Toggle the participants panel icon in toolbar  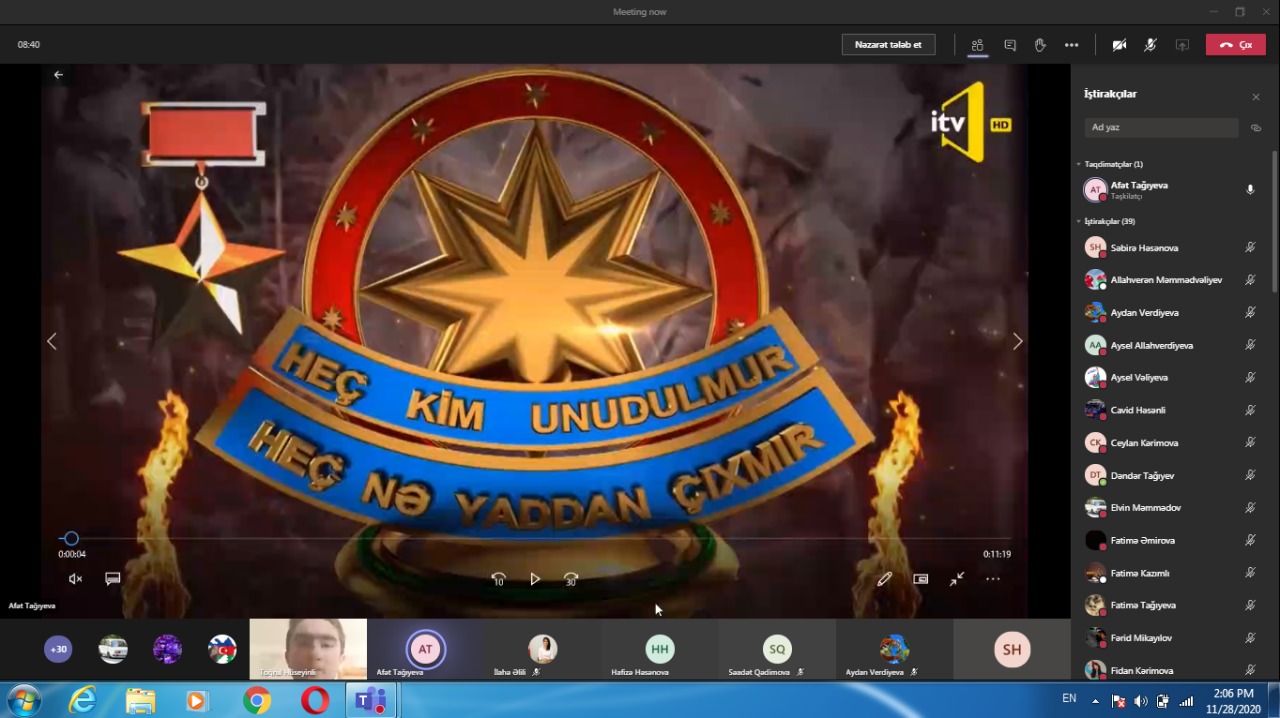click(x=977, y=45)
